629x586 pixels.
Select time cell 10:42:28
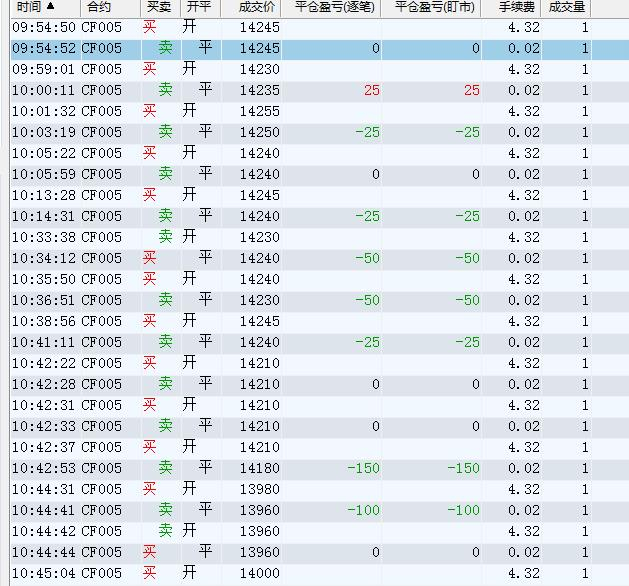pos(44,384)
